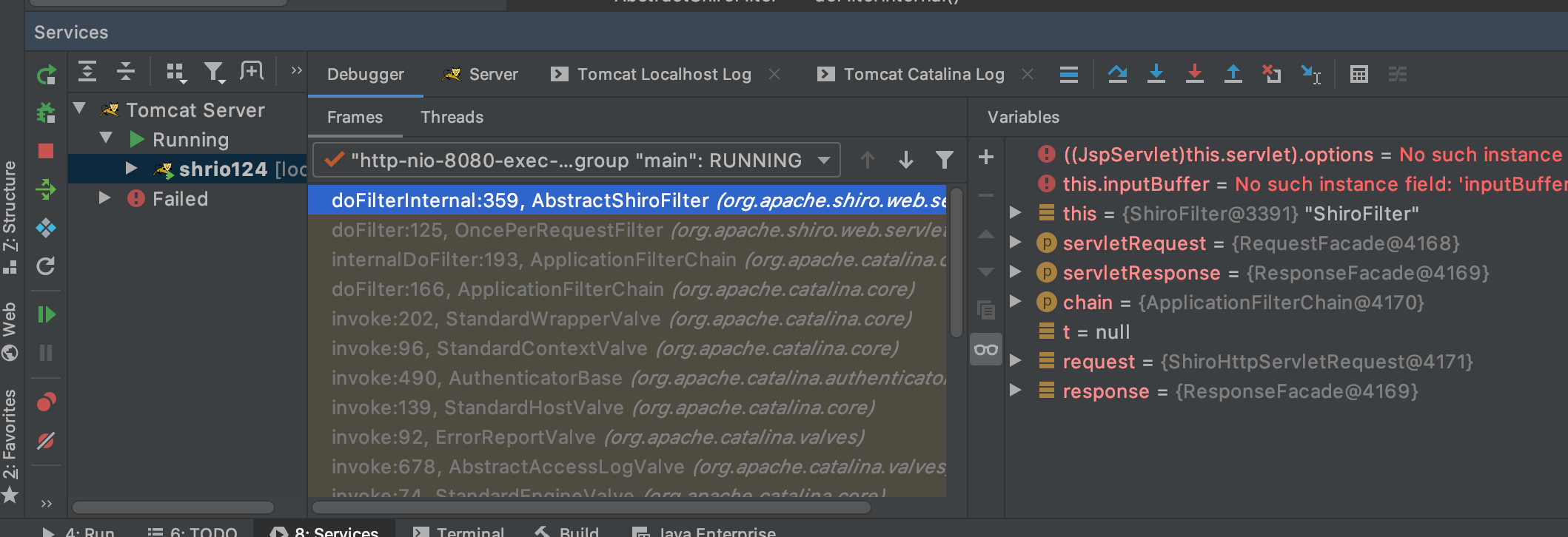Click Expand All in Services toolbar
1568x537 pixels.
coord(87,72)
